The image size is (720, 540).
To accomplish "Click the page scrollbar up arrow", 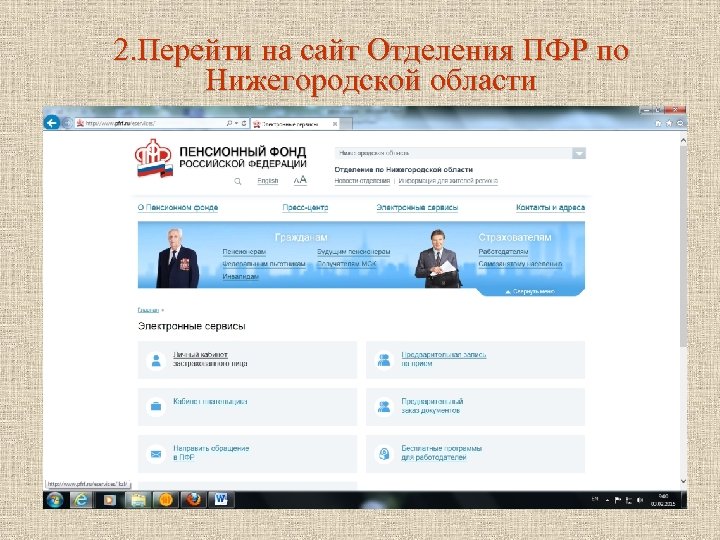I will [x=683, y=140].
